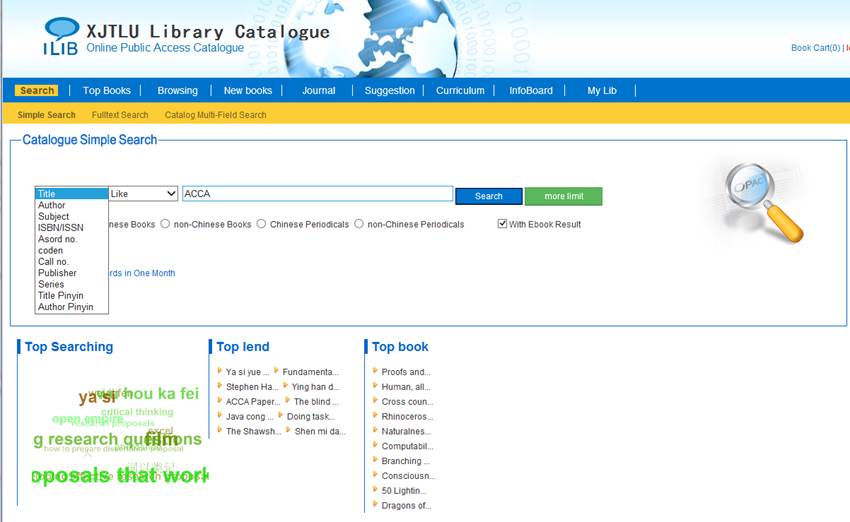
Task: Choose Title in search field dropdown list
Action: 72,194
